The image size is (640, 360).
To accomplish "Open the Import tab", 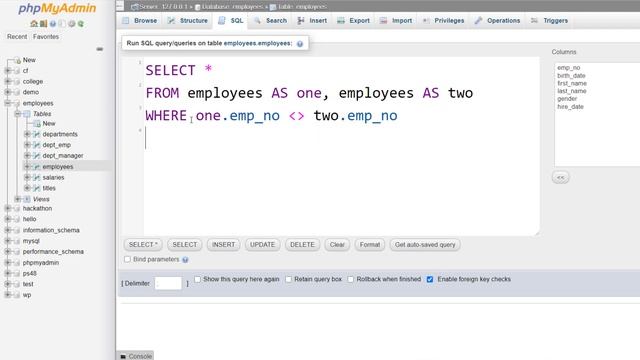I will [396, 20].
